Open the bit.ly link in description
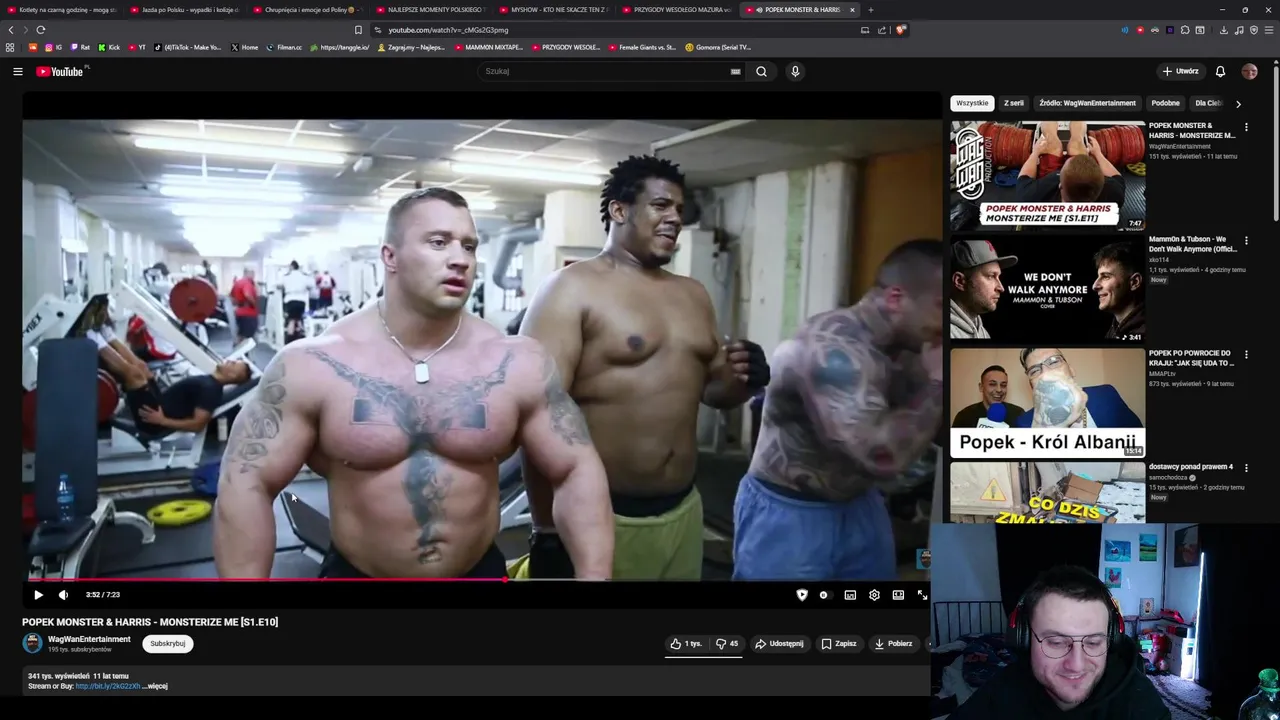The image size is (1280, 720). click(x=108, y=686)
